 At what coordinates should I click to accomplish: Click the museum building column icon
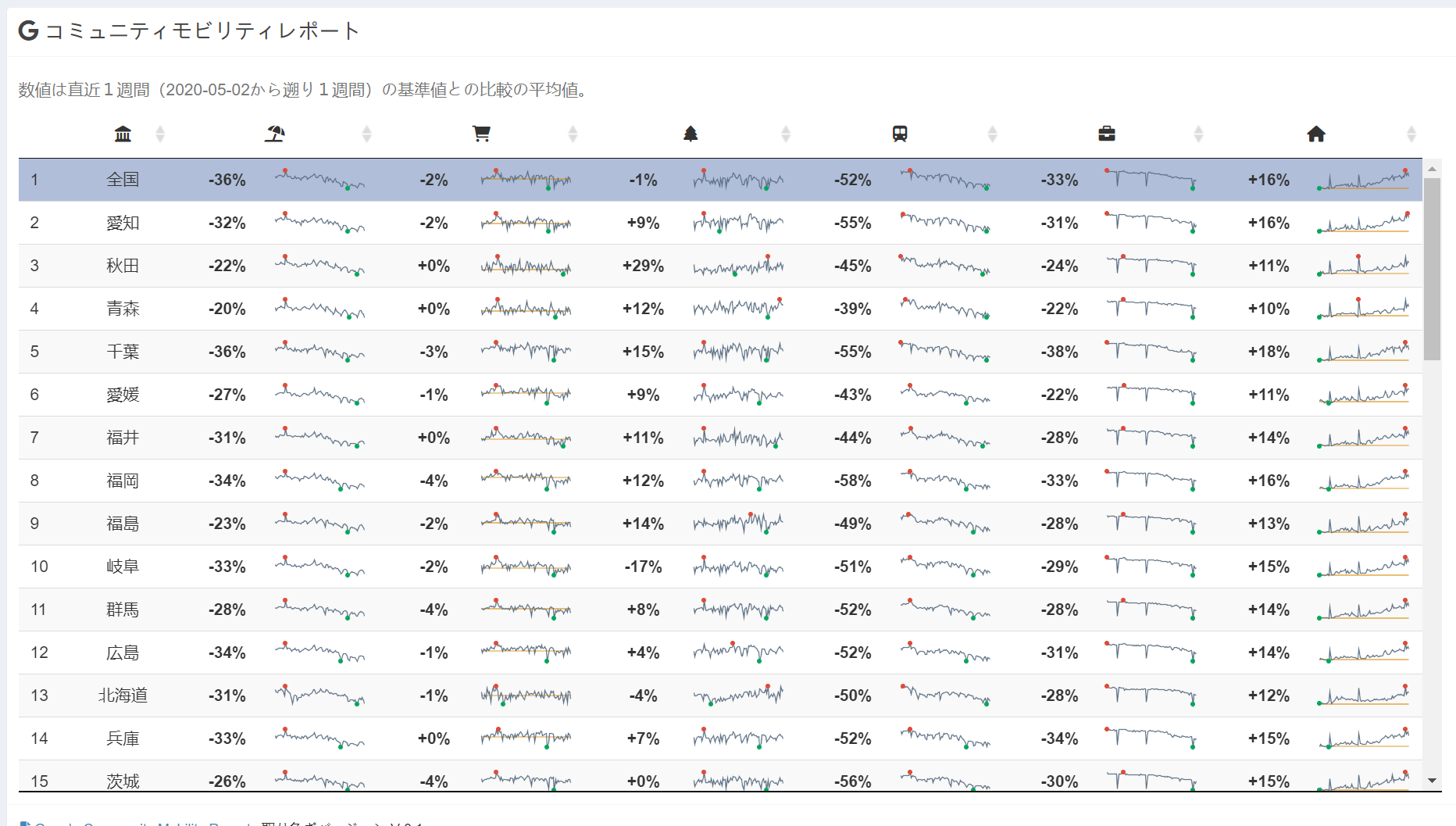point(123,134)
